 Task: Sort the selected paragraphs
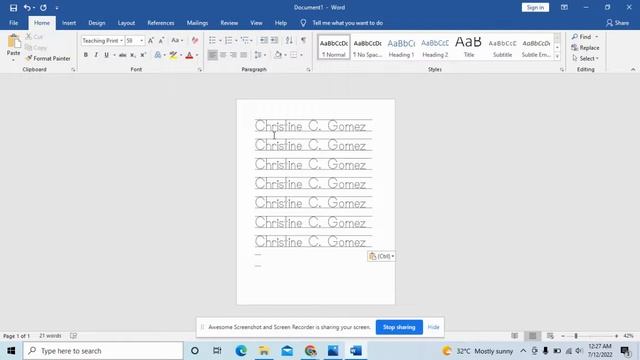(x=289, y=40)
